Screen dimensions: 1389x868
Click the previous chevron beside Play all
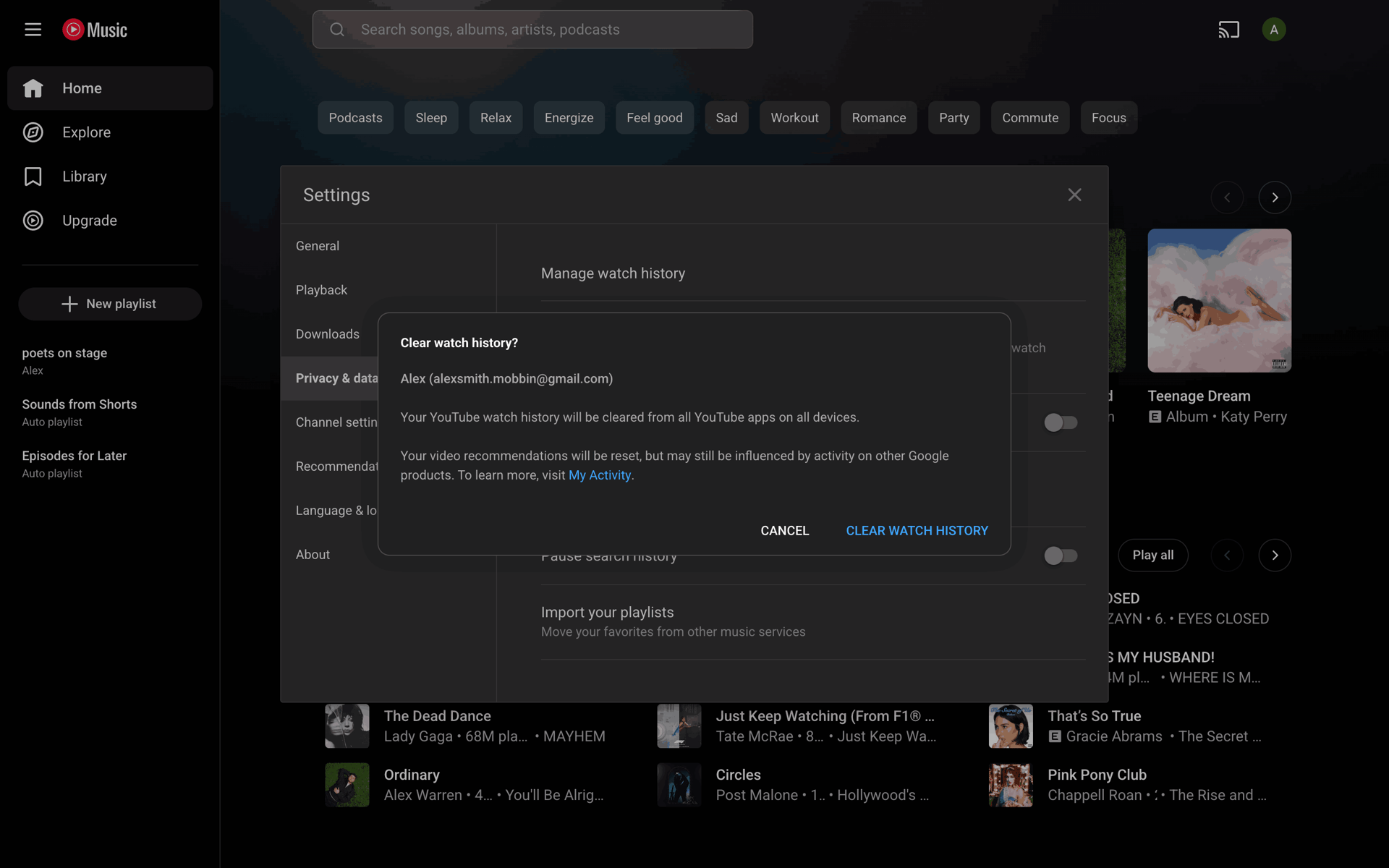click(1227, 556)
